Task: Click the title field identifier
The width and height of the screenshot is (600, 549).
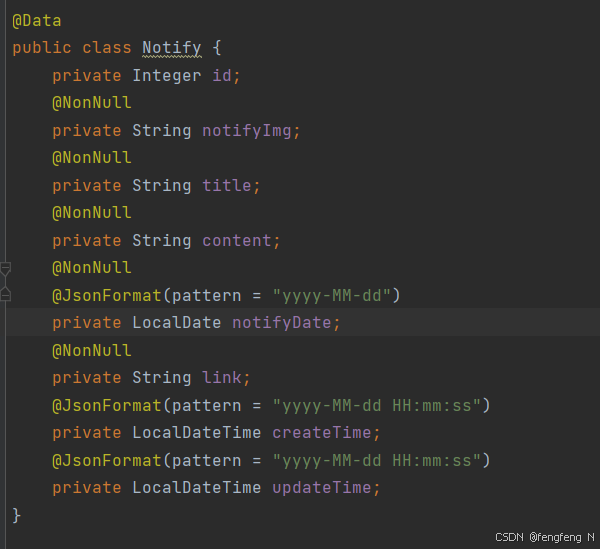Action: (x=227, y=186)
